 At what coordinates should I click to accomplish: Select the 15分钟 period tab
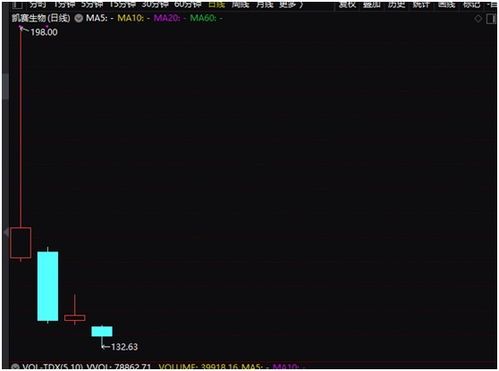point(122,5)
